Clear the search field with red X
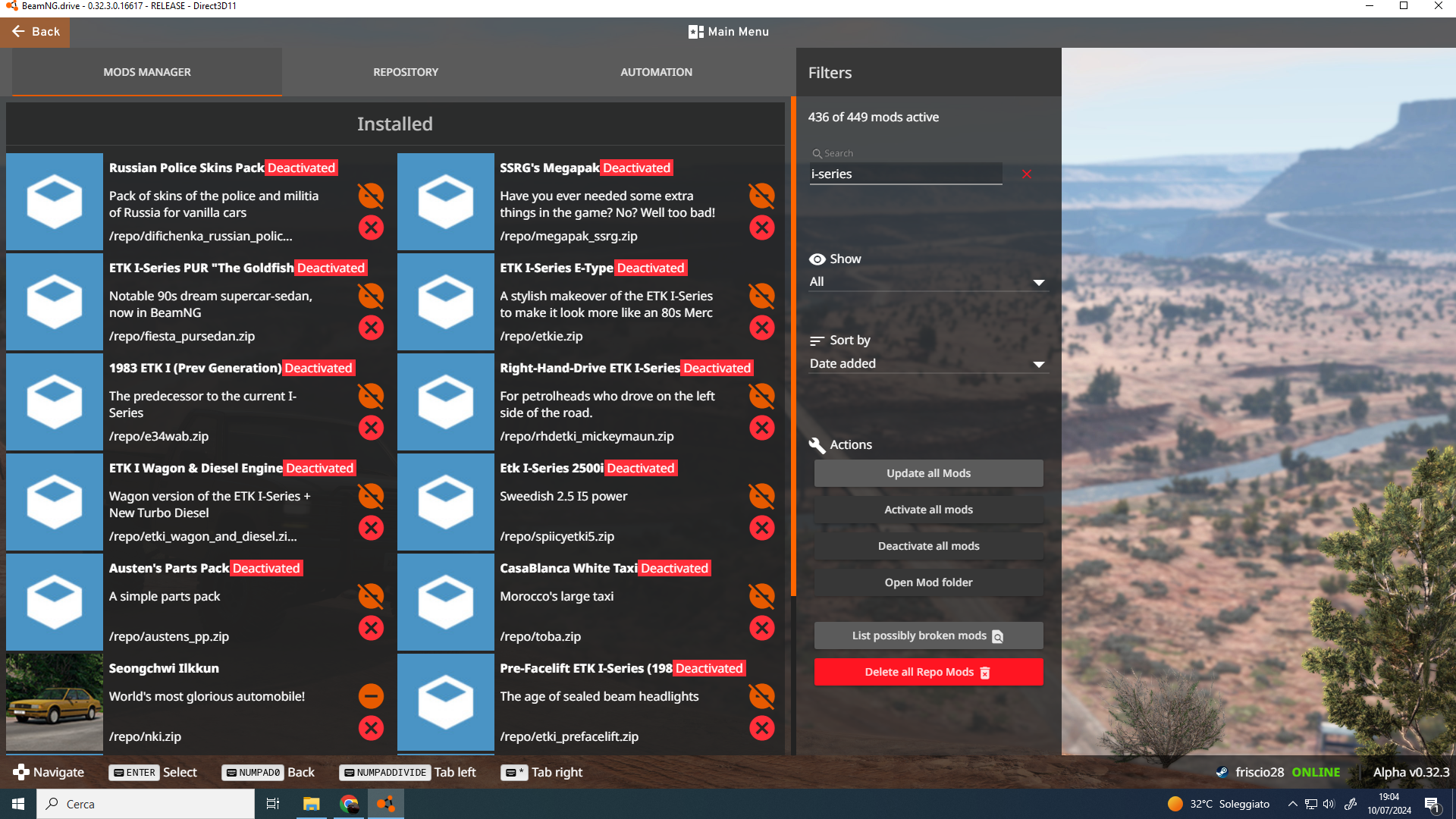Screen dimensions: 1456x819 (x=1027, y=174)
